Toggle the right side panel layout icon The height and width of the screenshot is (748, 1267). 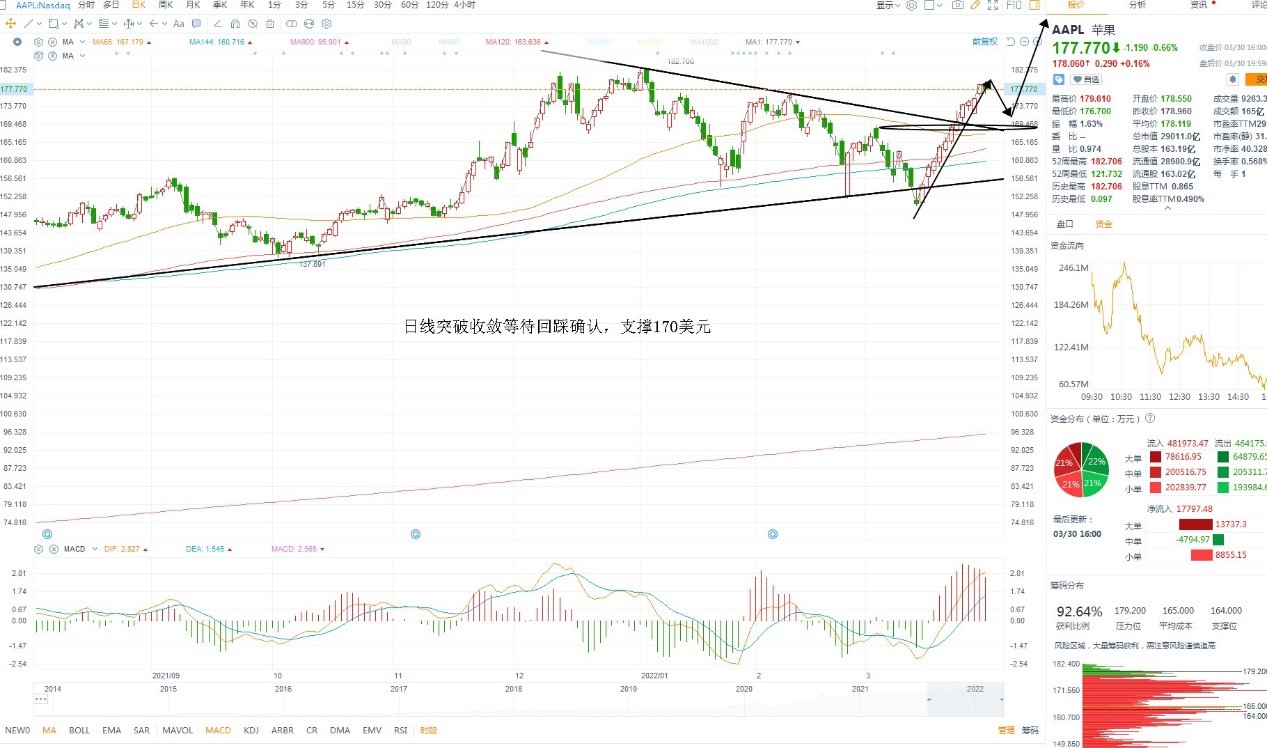tap(1034, 5)
